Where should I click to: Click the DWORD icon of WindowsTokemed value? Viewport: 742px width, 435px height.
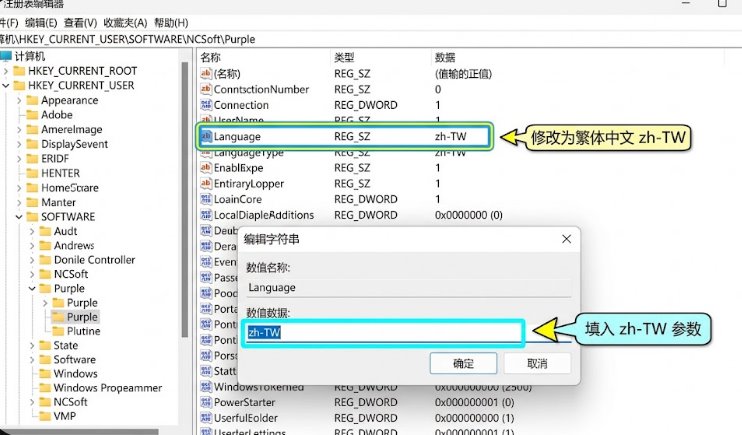(206, 387)
